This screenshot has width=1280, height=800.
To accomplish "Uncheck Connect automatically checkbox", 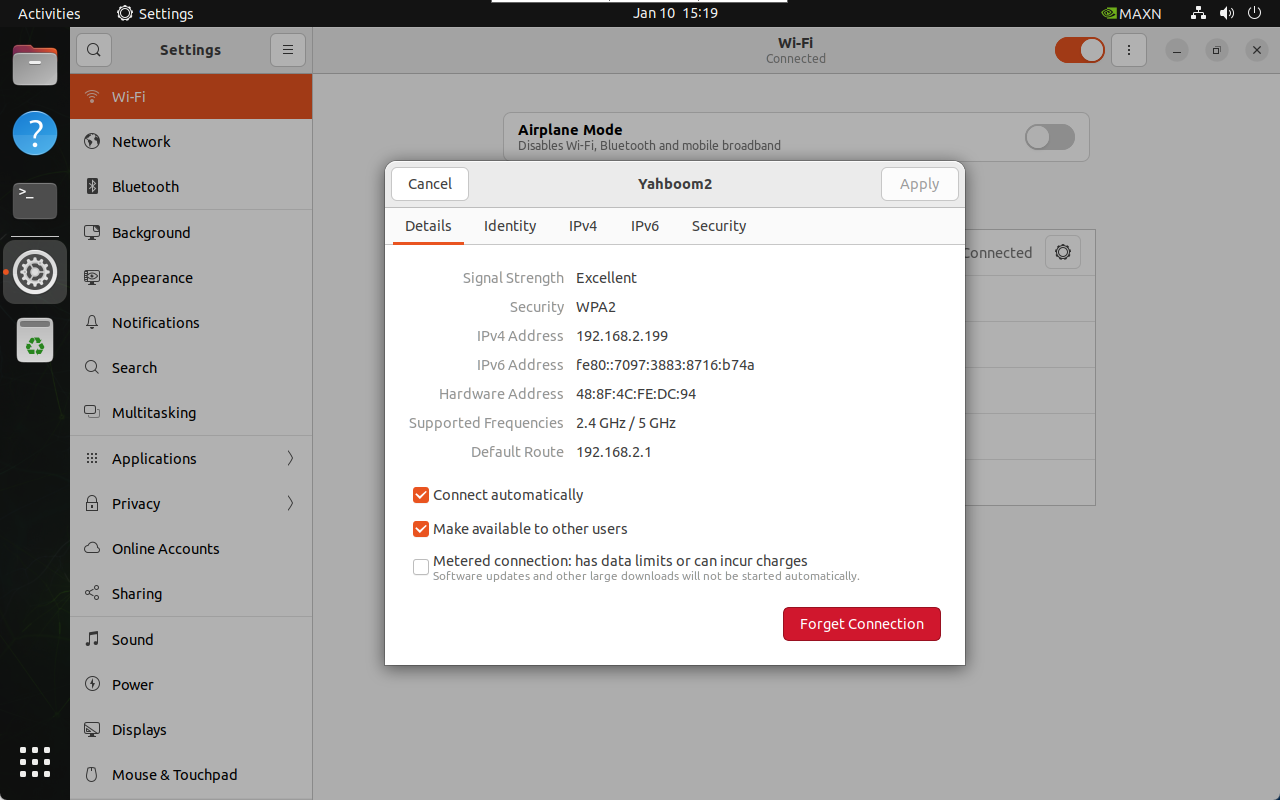I will (x=421, y=495).
